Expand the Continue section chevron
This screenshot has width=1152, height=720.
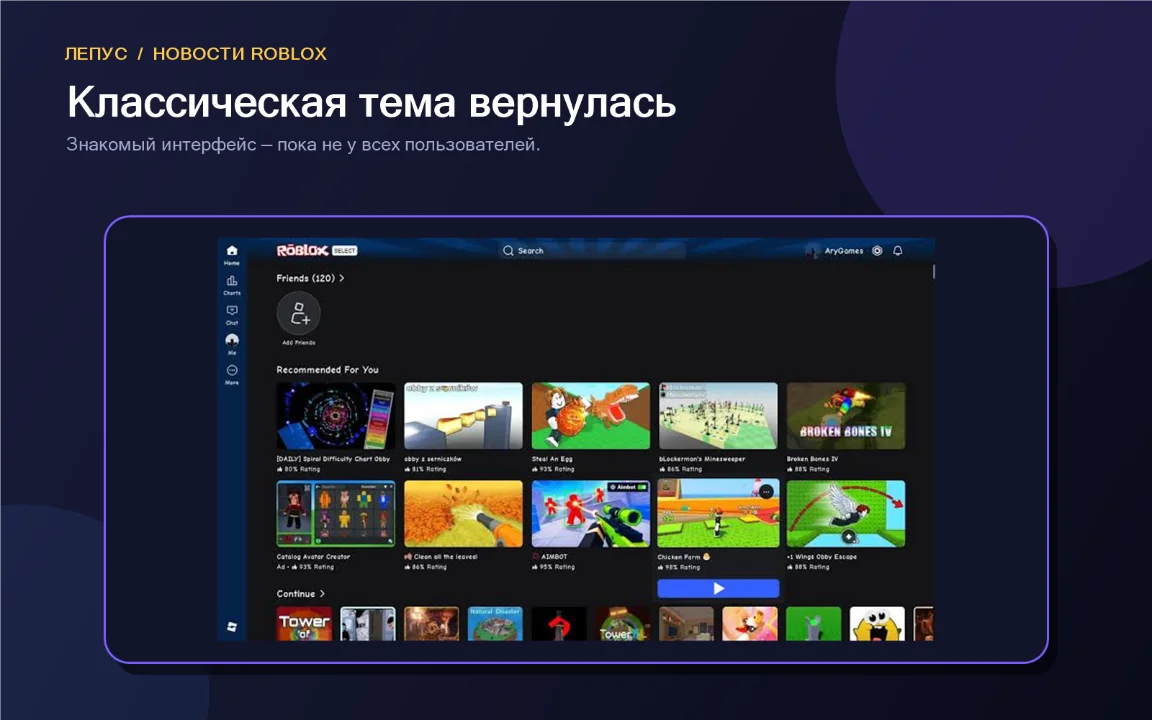[x=322, y=594]
